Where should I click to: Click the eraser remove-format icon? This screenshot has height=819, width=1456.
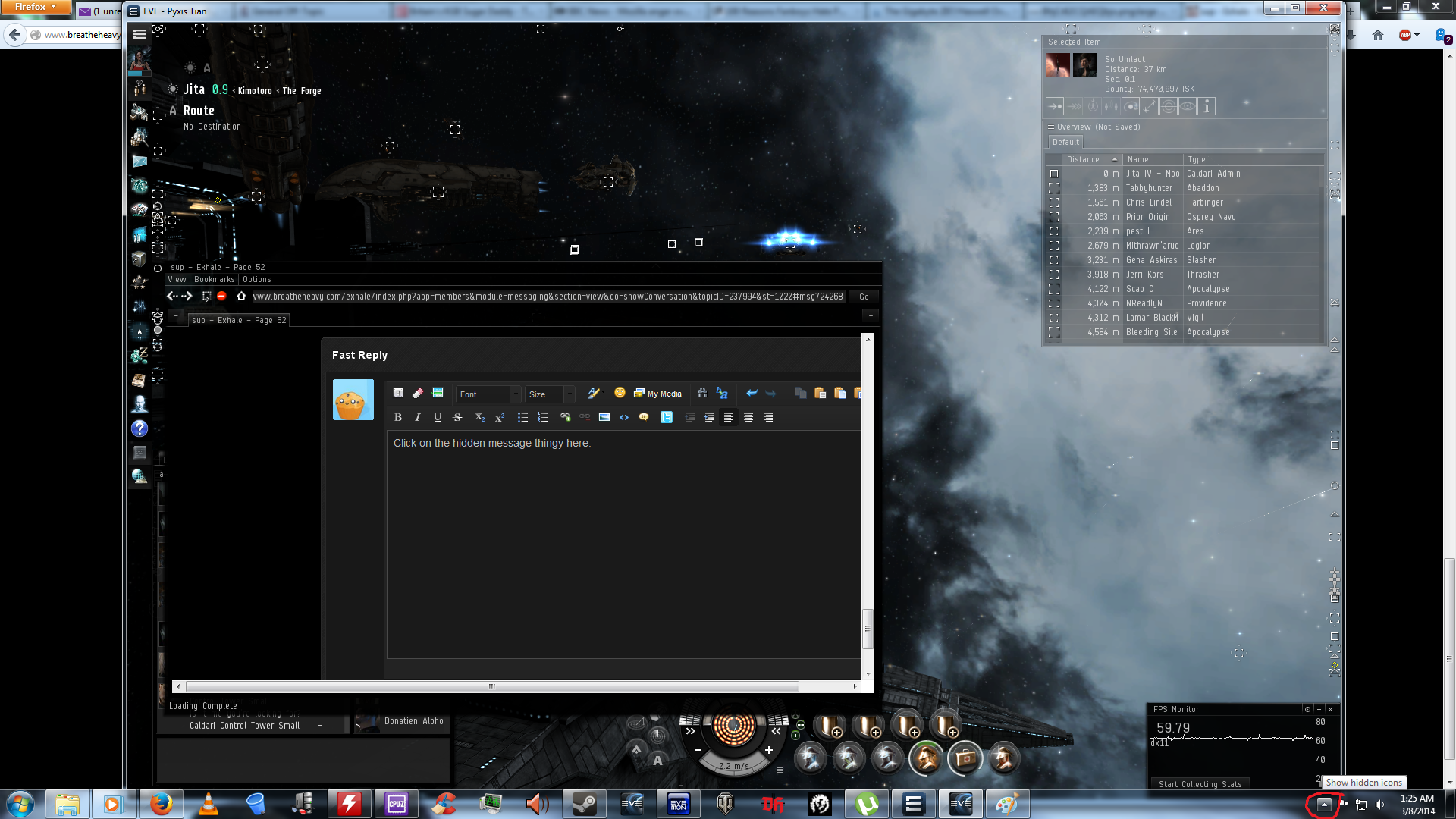[418, 393]
